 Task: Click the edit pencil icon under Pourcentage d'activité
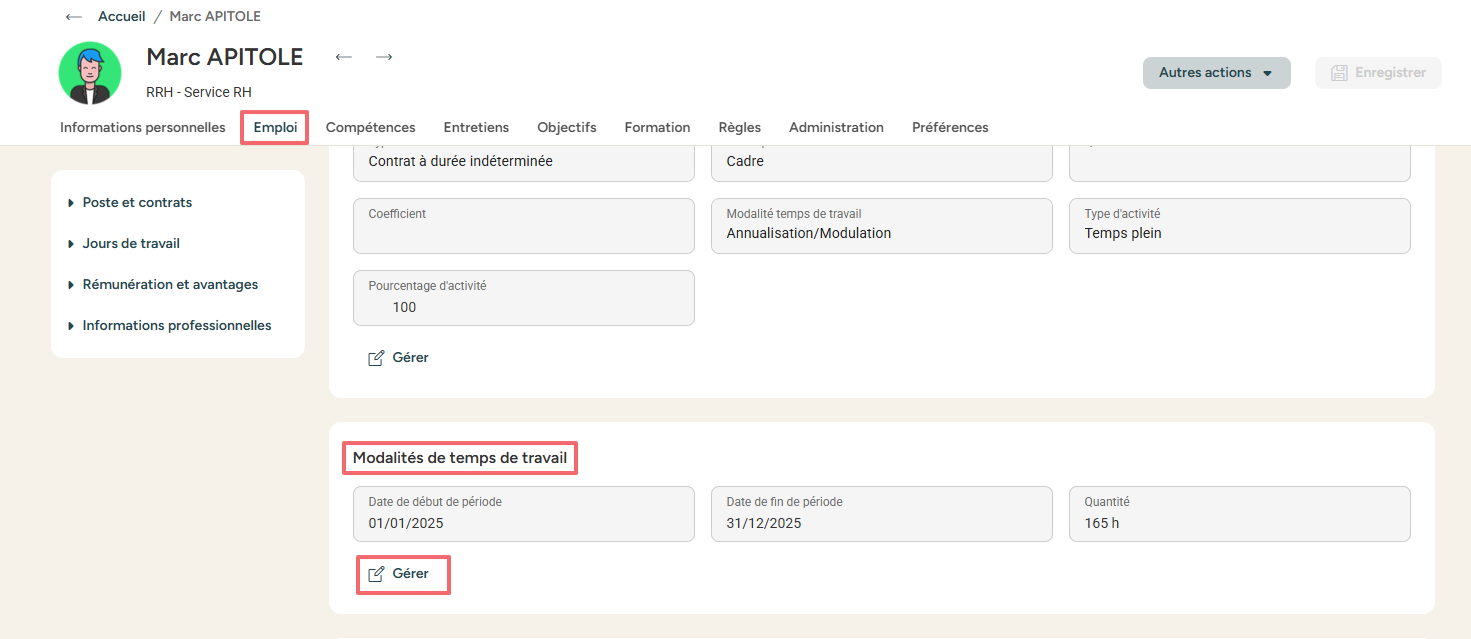point(377,358)
